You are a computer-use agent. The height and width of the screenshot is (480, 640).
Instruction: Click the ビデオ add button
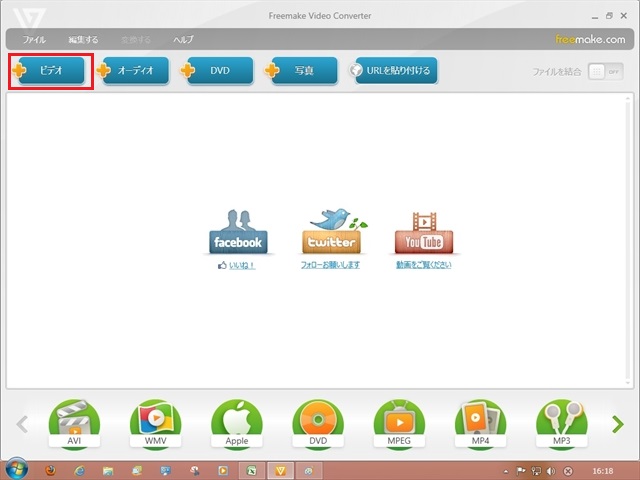click(51, 72)
